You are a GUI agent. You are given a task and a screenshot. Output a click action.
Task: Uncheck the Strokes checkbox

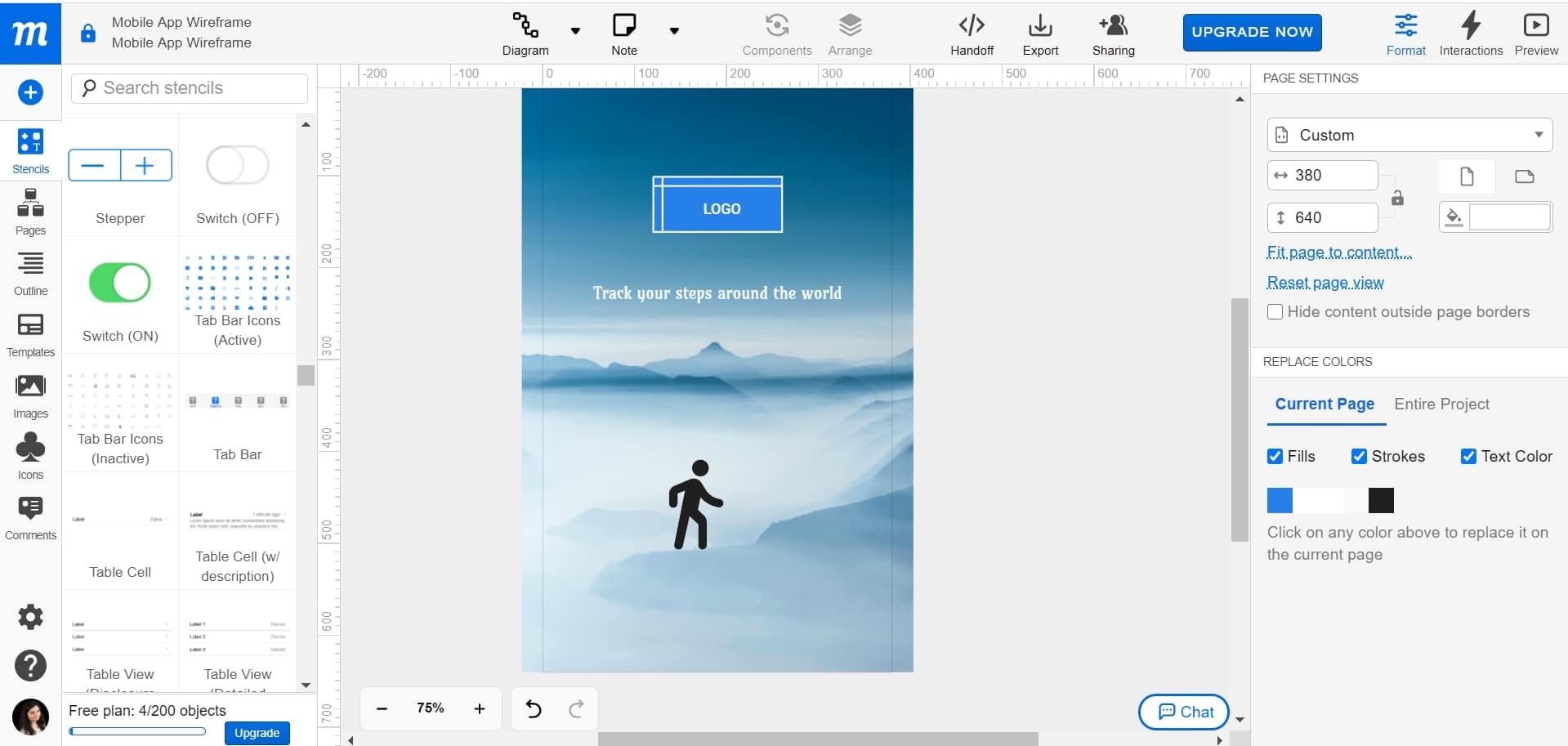click(1360, 456)
